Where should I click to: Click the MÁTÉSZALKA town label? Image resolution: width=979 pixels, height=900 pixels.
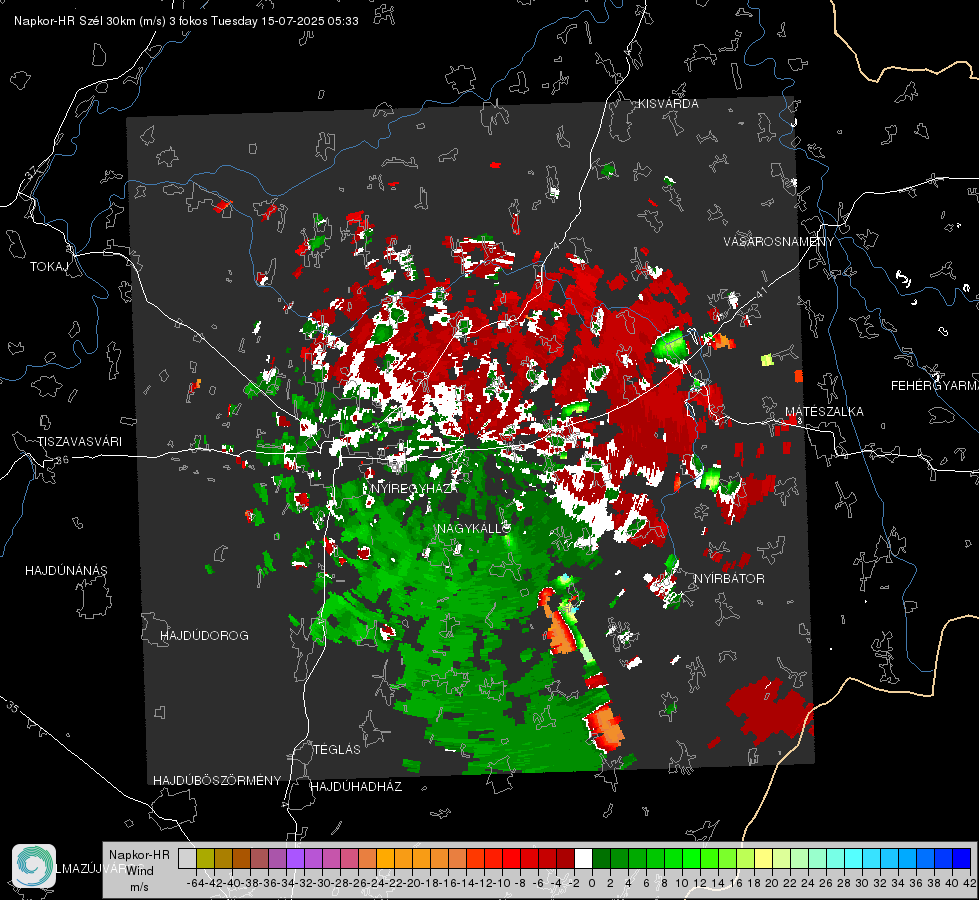824,411
